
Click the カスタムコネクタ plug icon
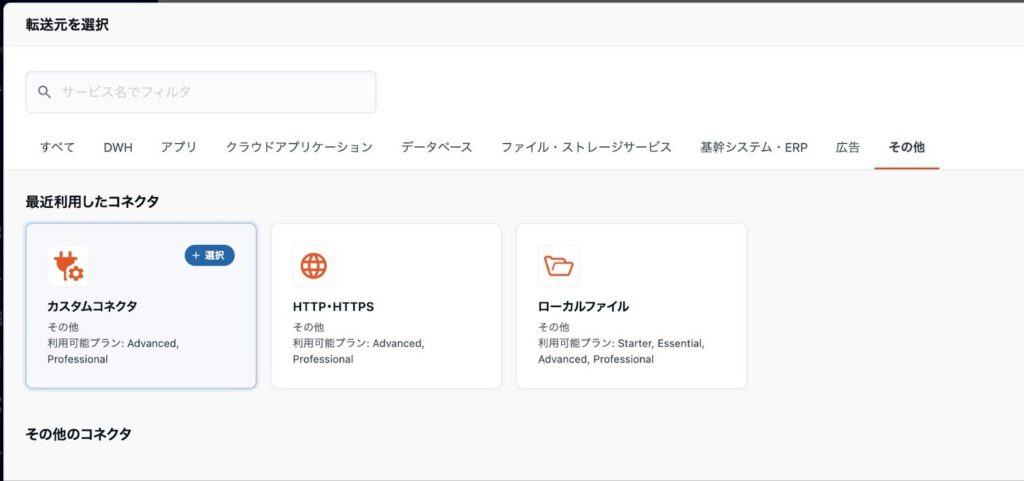point(68,266)
